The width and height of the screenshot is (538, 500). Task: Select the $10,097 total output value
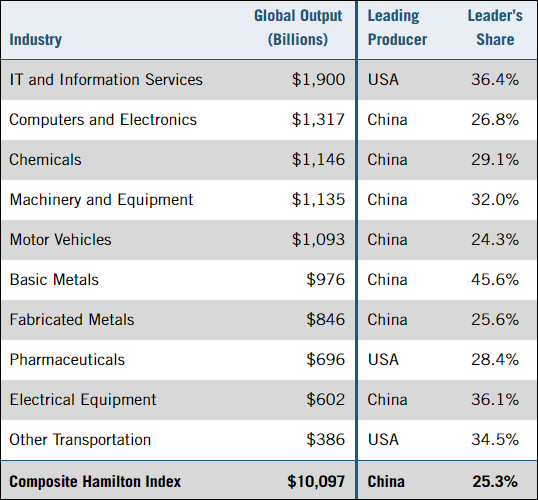click(x=316, y=481)
